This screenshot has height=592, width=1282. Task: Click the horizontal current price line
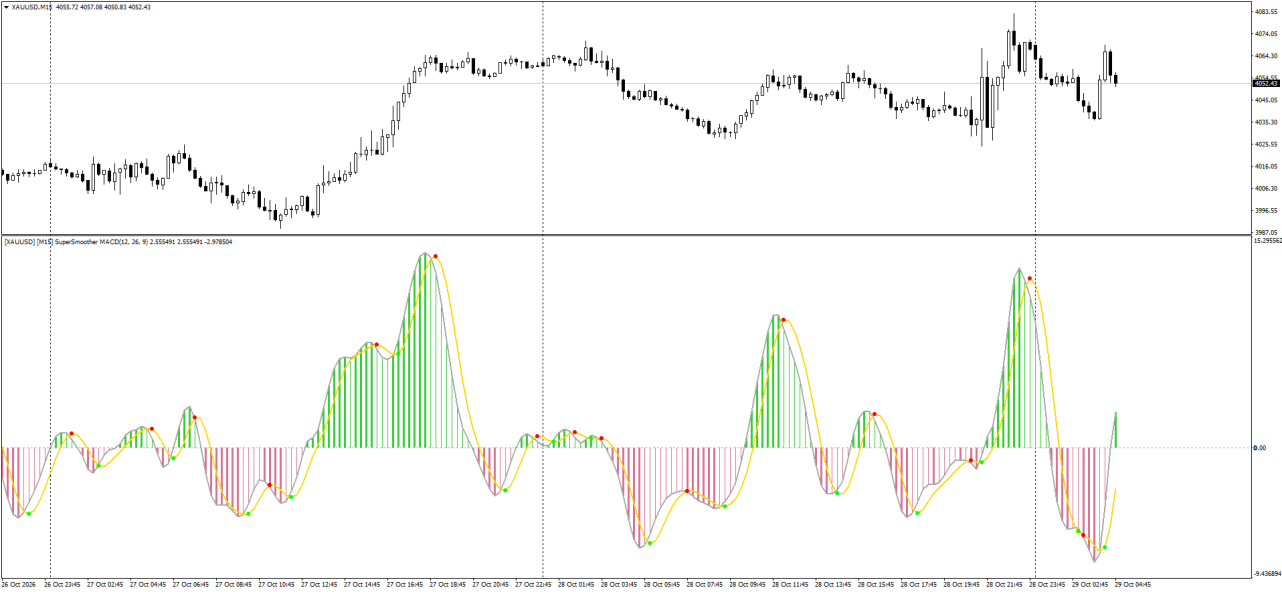625,83
